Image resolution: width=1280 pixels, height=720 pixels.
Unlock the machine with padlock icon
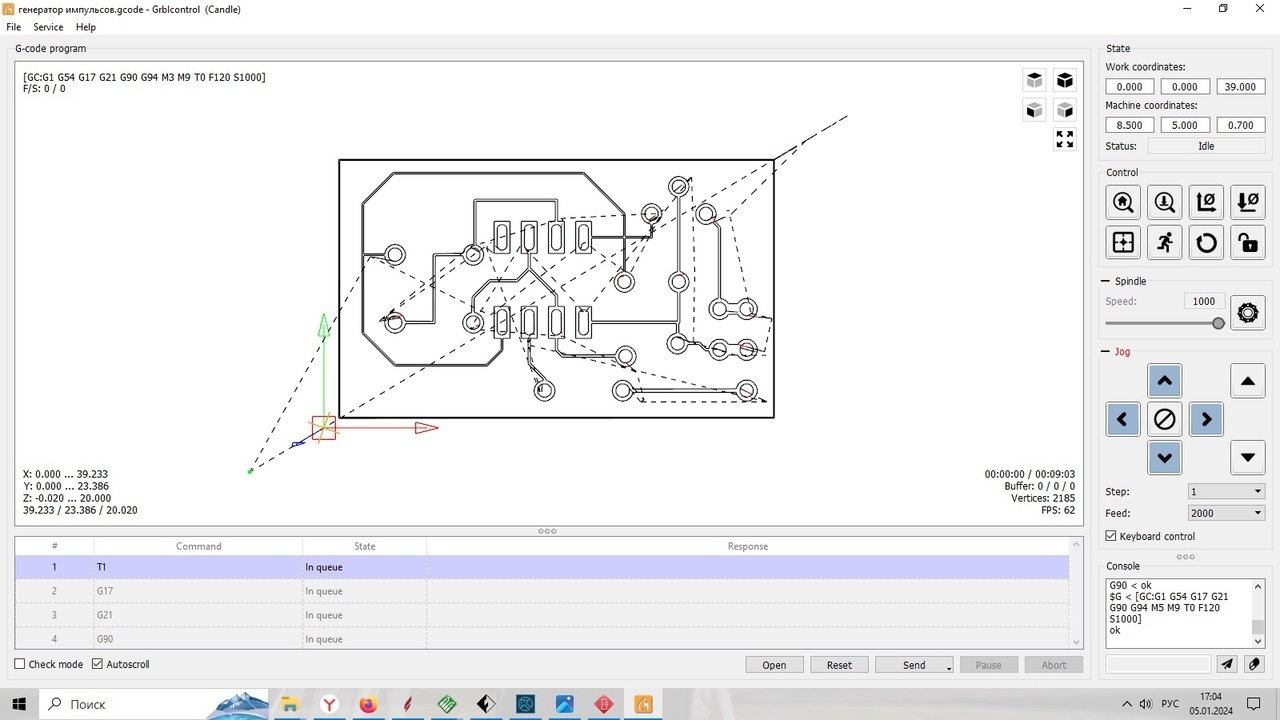(1247, 242)
